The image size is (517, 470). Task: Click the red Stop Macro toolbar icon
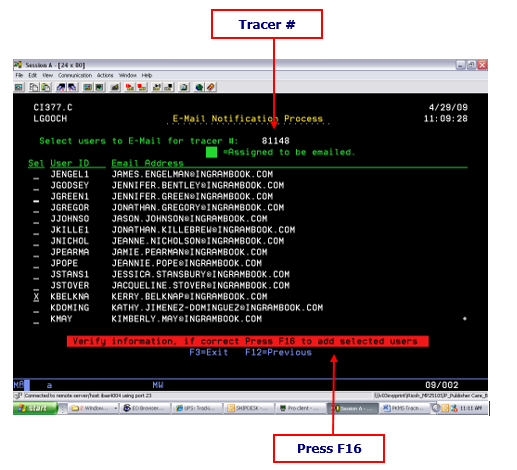coord(142,87)
